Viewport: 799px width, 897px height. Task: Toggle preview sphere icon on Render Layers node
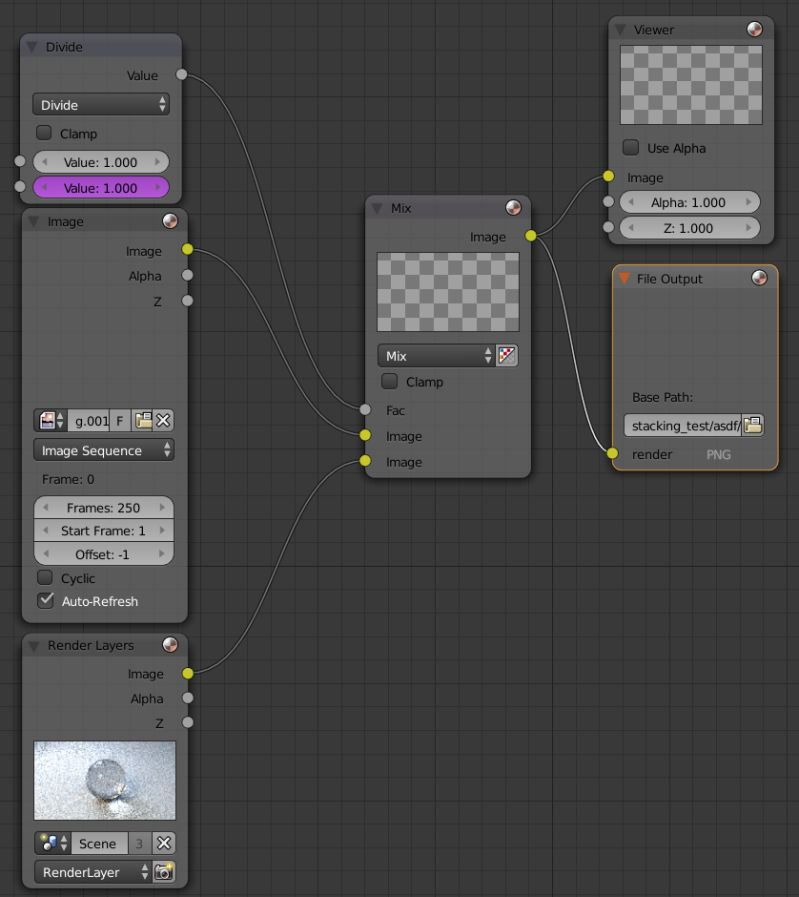click(170, 645)
